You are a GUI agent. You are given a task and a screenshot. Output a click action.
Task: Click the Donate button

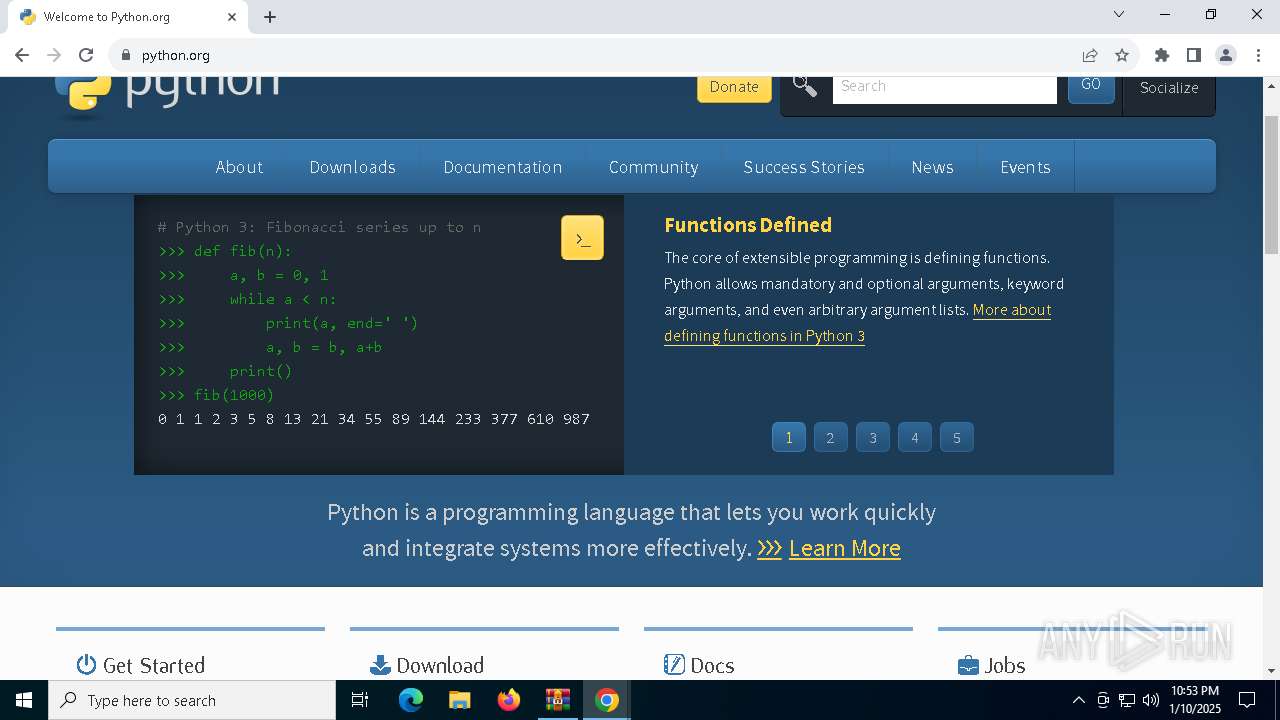point(734,87)
